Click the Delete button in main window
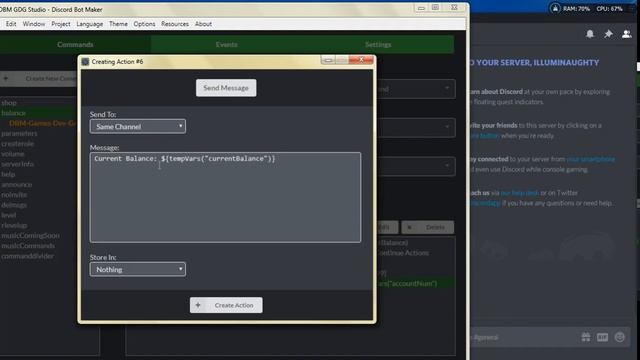640x360 pixels. click(427, 227)
